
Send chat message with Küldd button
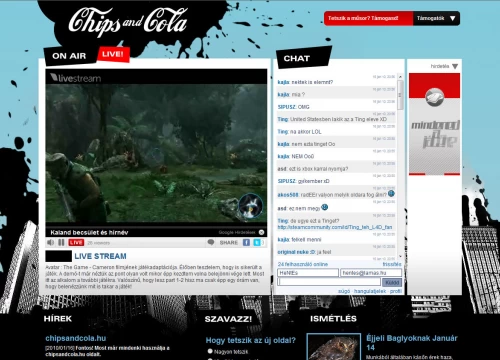tap(392, 282)
